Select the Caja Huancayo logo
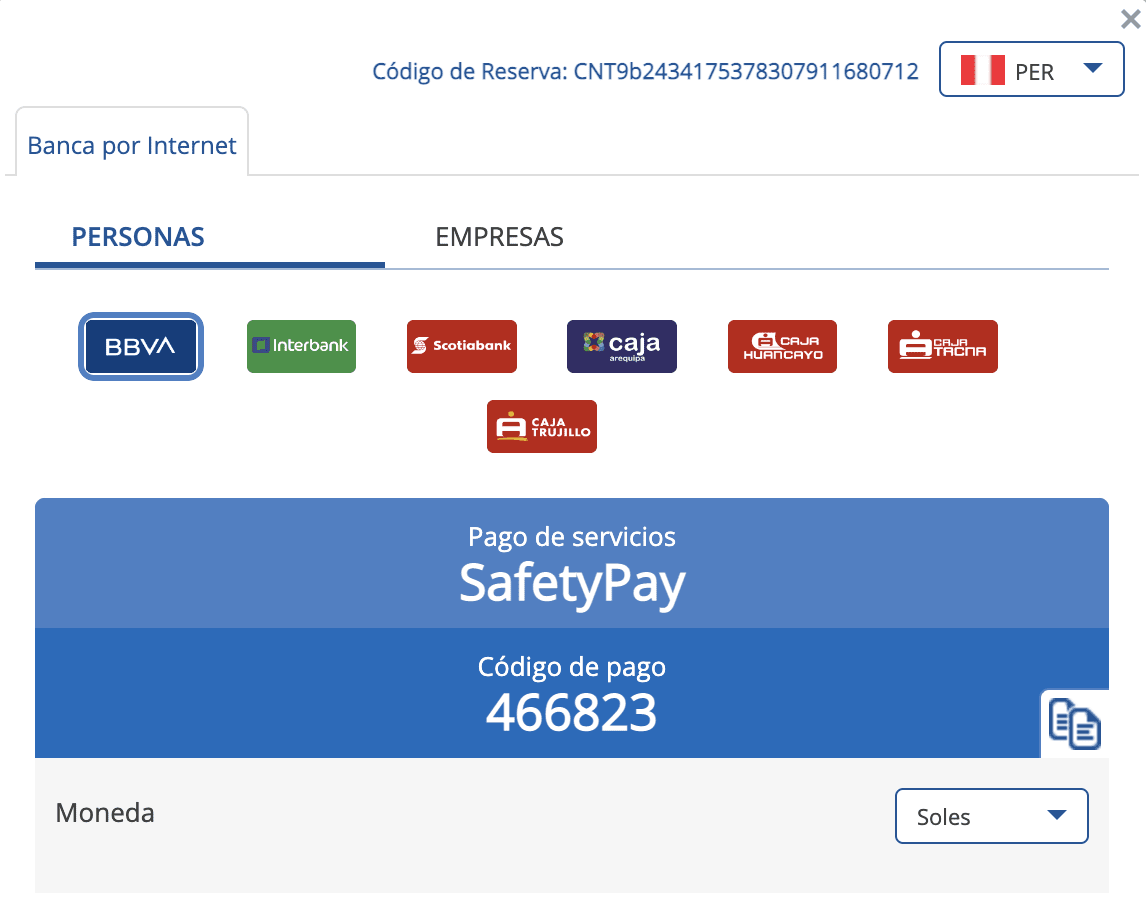1146x920 pixels. pyautogui.click(x=782, y=346)
